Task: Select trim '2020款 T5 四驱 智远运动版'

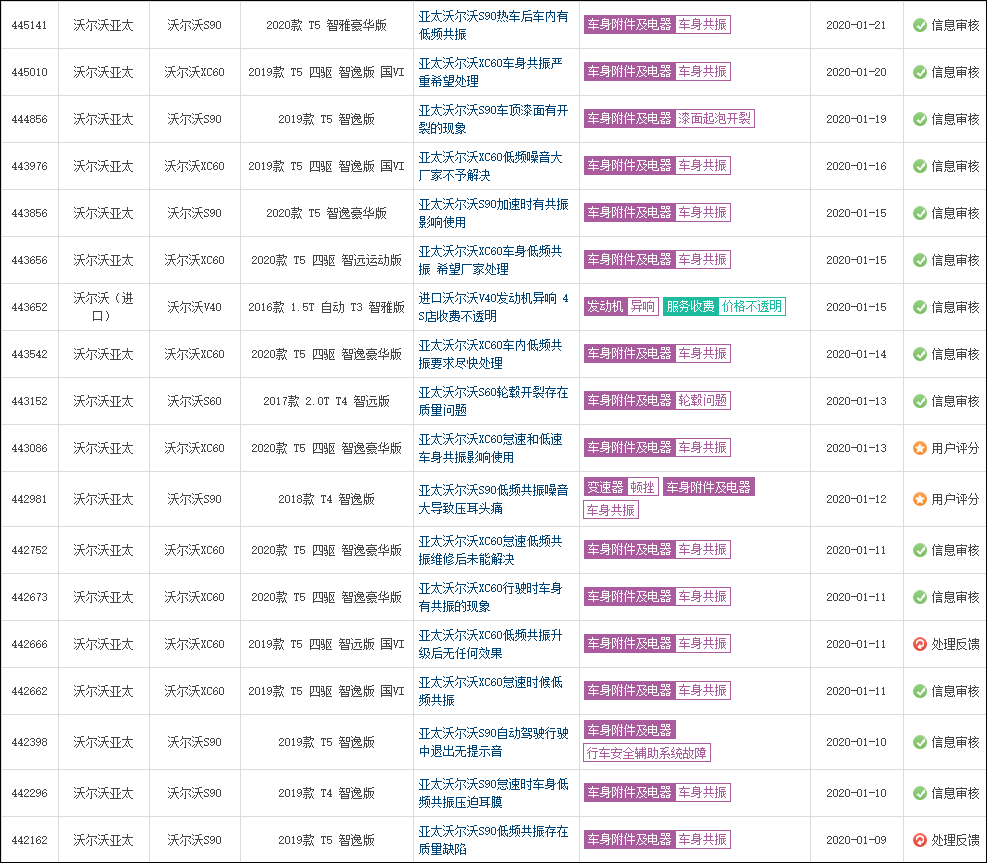Action: tap(327, 260)
